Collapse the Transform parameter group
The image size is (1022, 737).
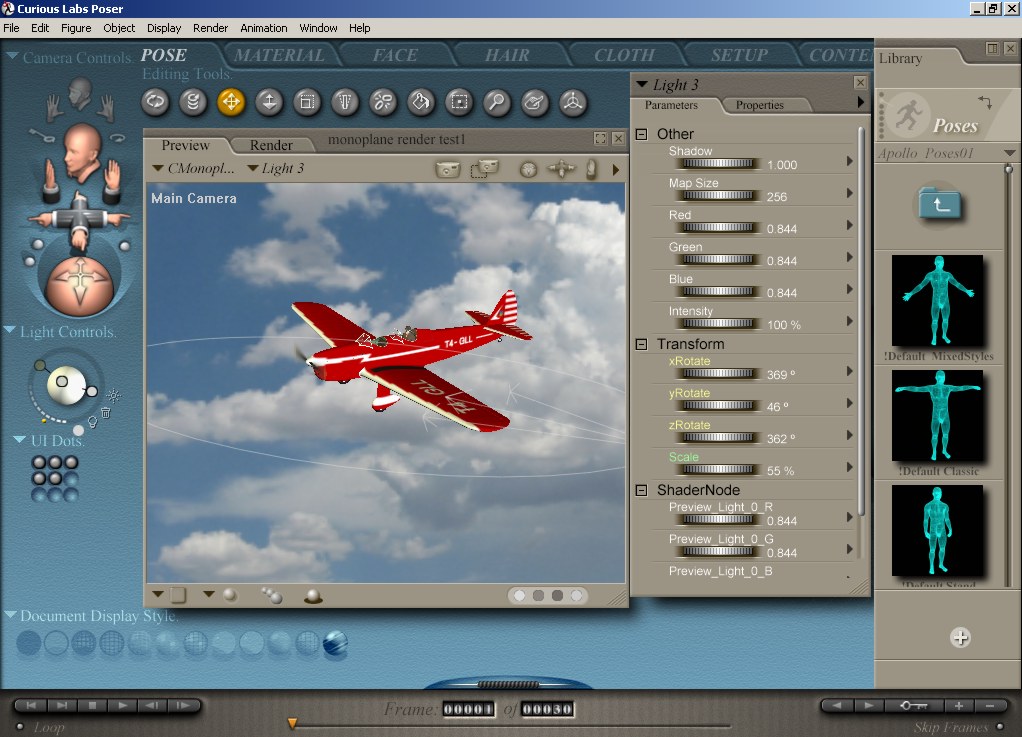[x=642, y=344]
